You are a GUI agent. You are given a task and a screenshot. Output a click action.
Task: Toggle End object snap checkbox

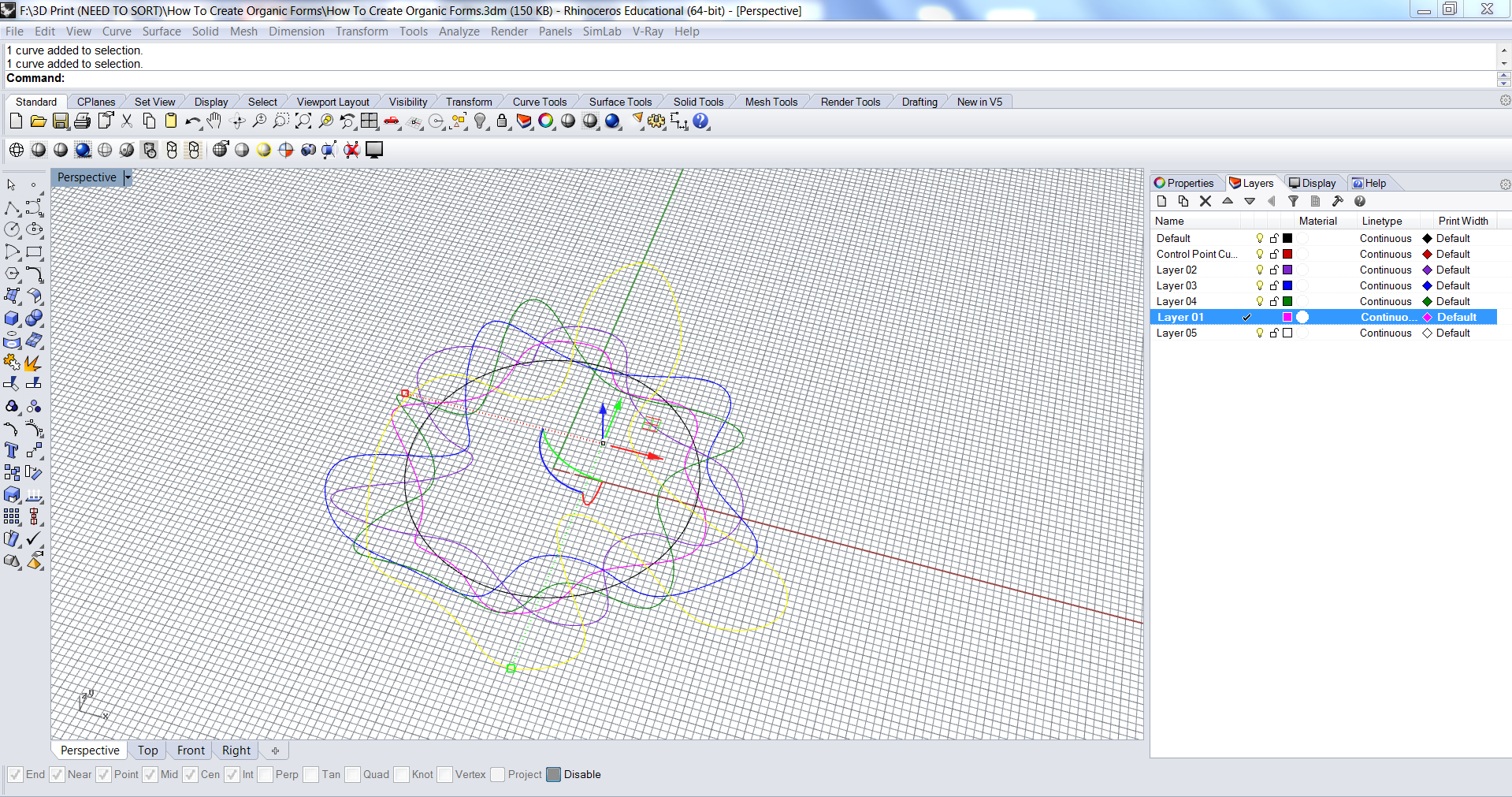[x=15, y=774]
